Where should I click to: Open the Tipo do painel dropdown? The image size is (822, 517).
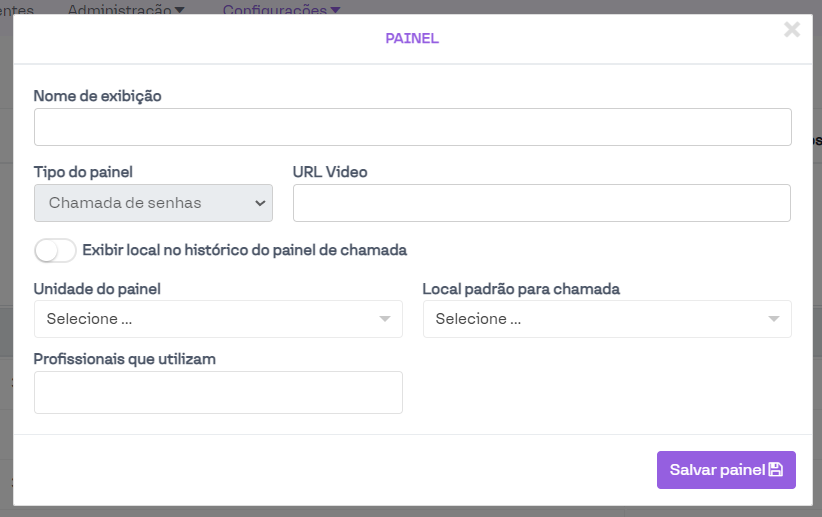point(153,203)
